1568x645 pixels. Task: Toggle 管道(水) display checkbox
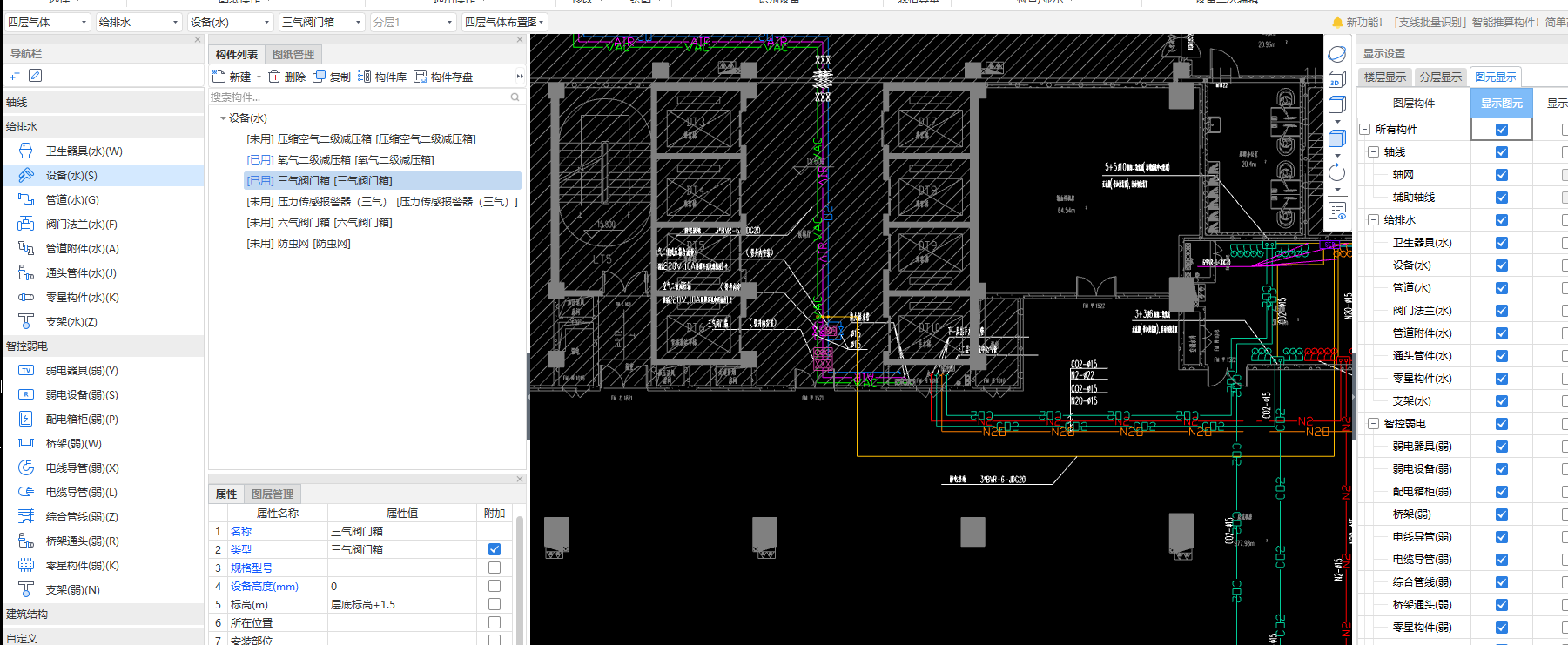[x=1502, y=288]
